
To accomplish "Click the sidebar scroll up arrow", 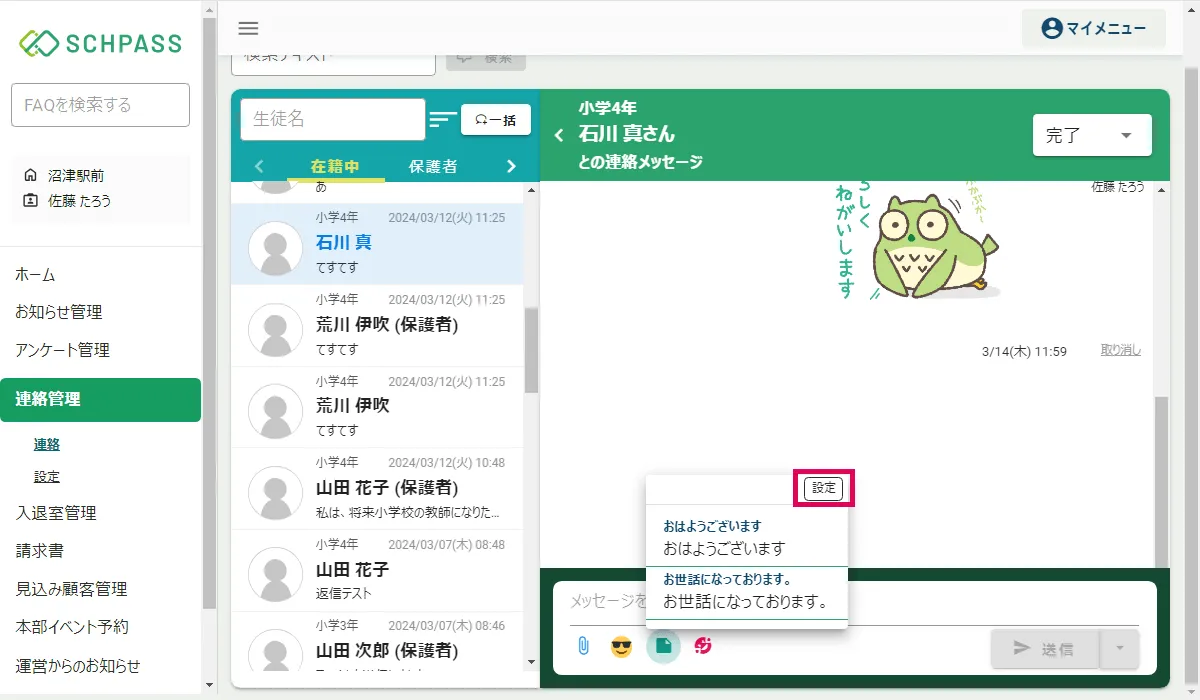I will tap(209, 12).
